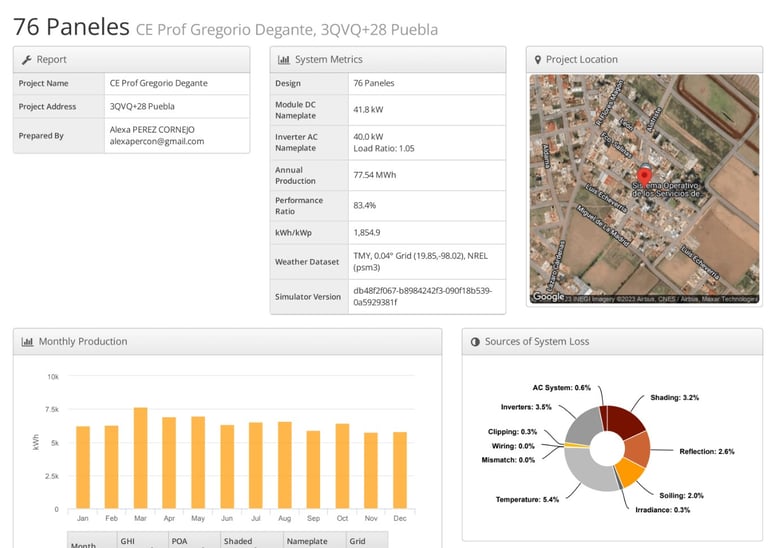Image resolution: width=768 pixels, height=548 pixels.
Task: Click the Google logo on the map
Action: point(548,297)
